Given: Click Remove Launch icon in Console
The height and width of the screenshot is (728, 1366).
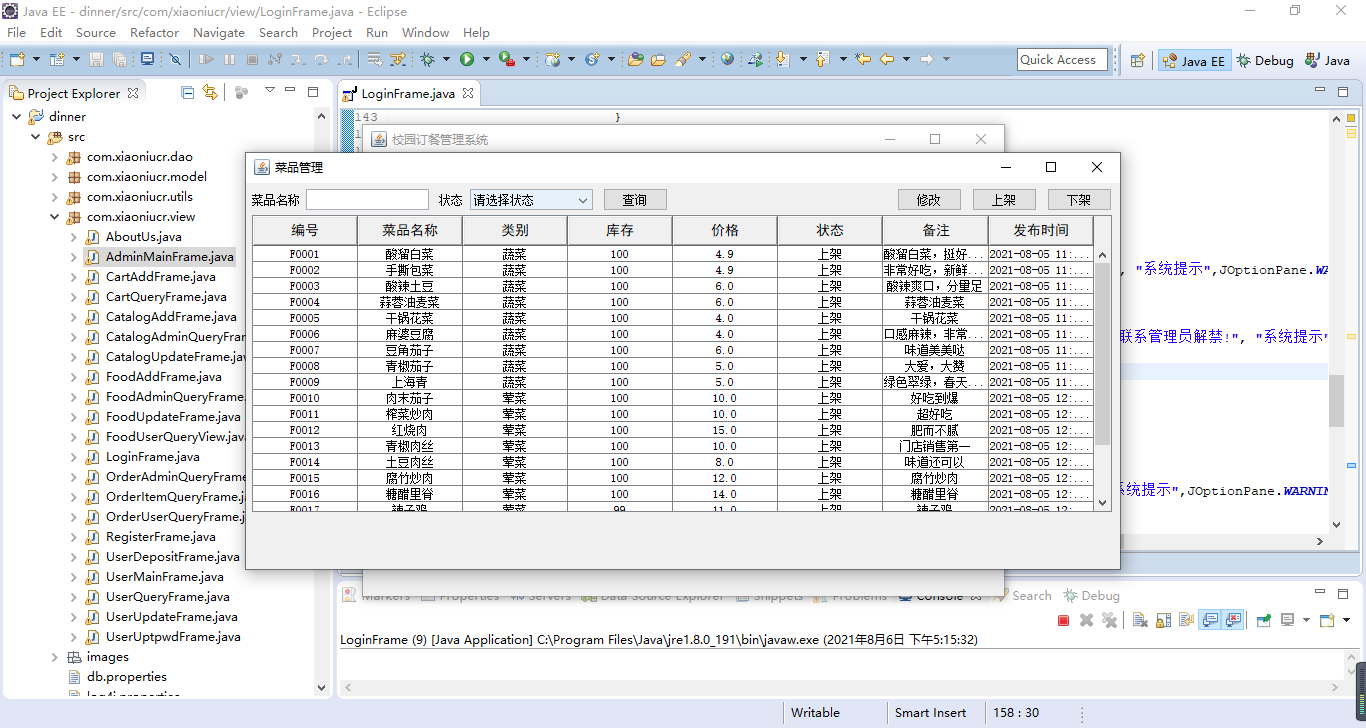Looking at the screenshot, I should click(x=1086, y=620).
